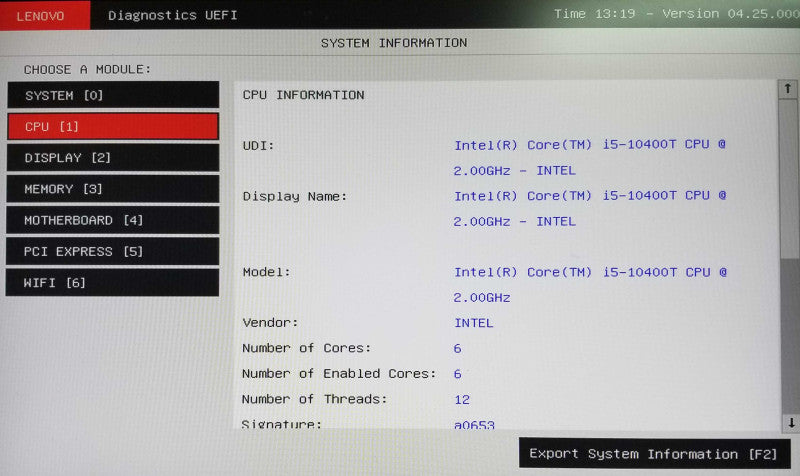800x476 pixels.
Task: Click the Version 04.25.000 text
Action: coord(731,14)
